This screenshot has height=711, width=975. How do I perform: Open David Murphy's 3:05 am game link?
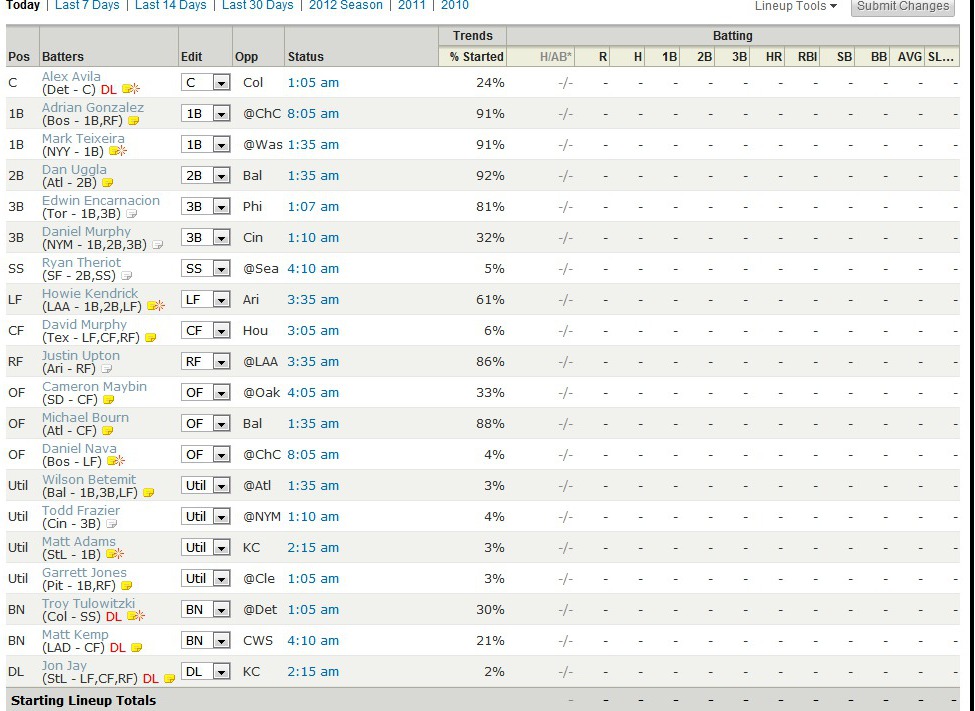click(x=313, y=331)
